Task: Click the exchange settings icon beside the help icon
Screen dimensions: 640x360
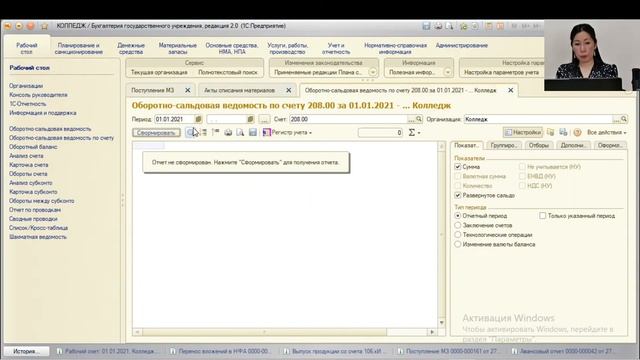Action: (x=563, y=132)
